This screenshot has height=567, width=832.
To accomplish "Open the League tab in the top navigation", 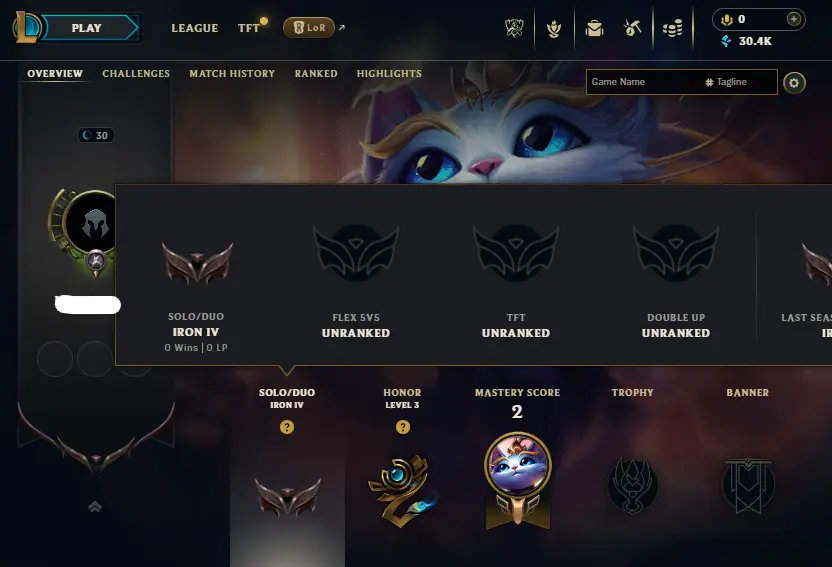I will click(195, 28).
